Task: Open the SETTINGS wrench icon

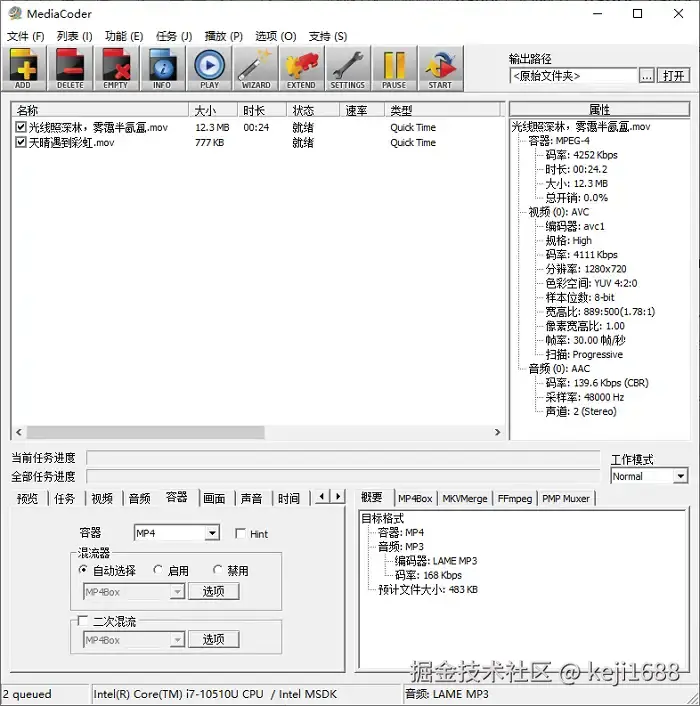Action: click(x=348, y=69)
